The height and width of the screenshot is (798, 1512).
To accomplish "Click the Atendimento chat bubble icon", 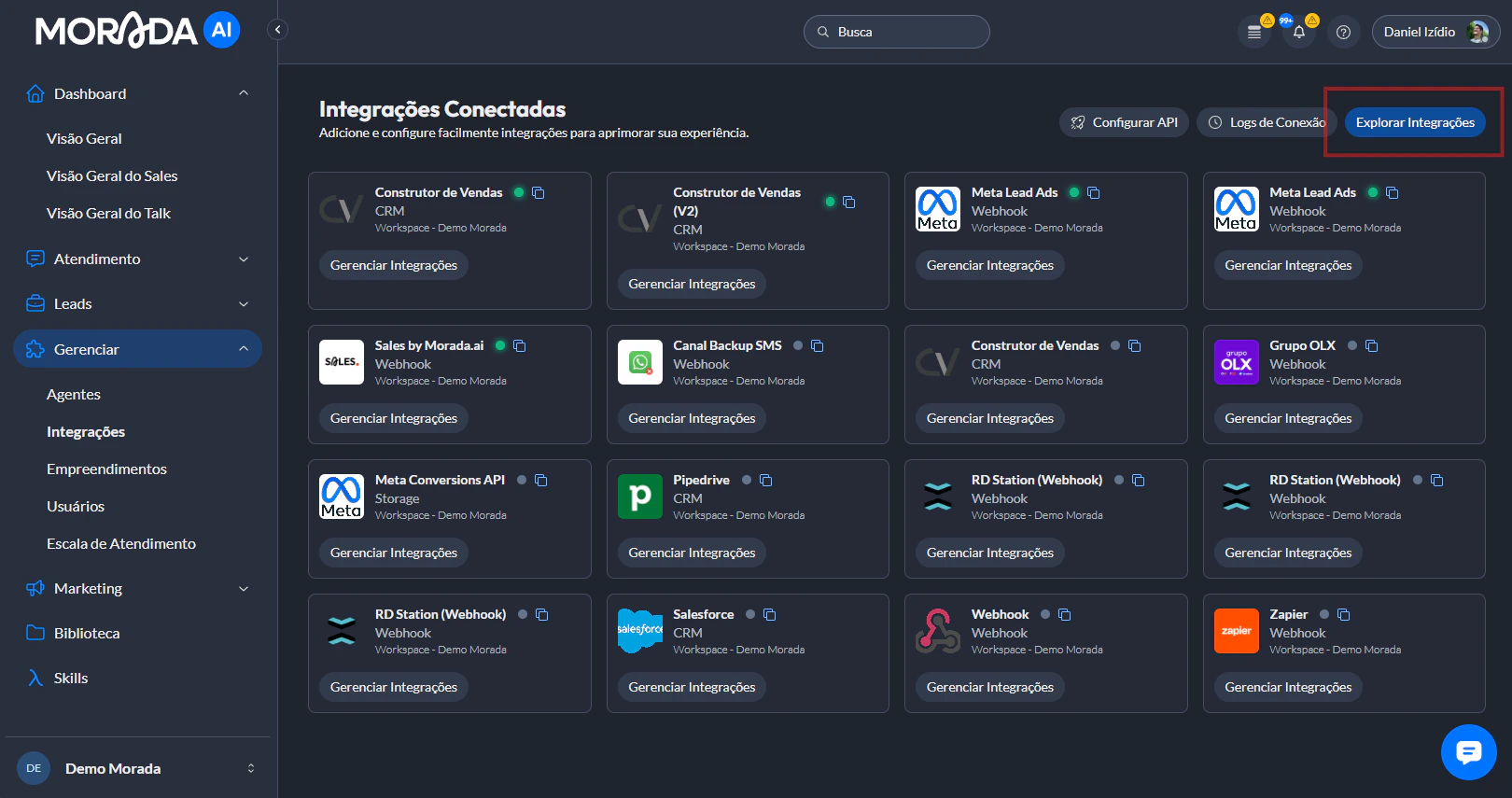I will point(35,259).
